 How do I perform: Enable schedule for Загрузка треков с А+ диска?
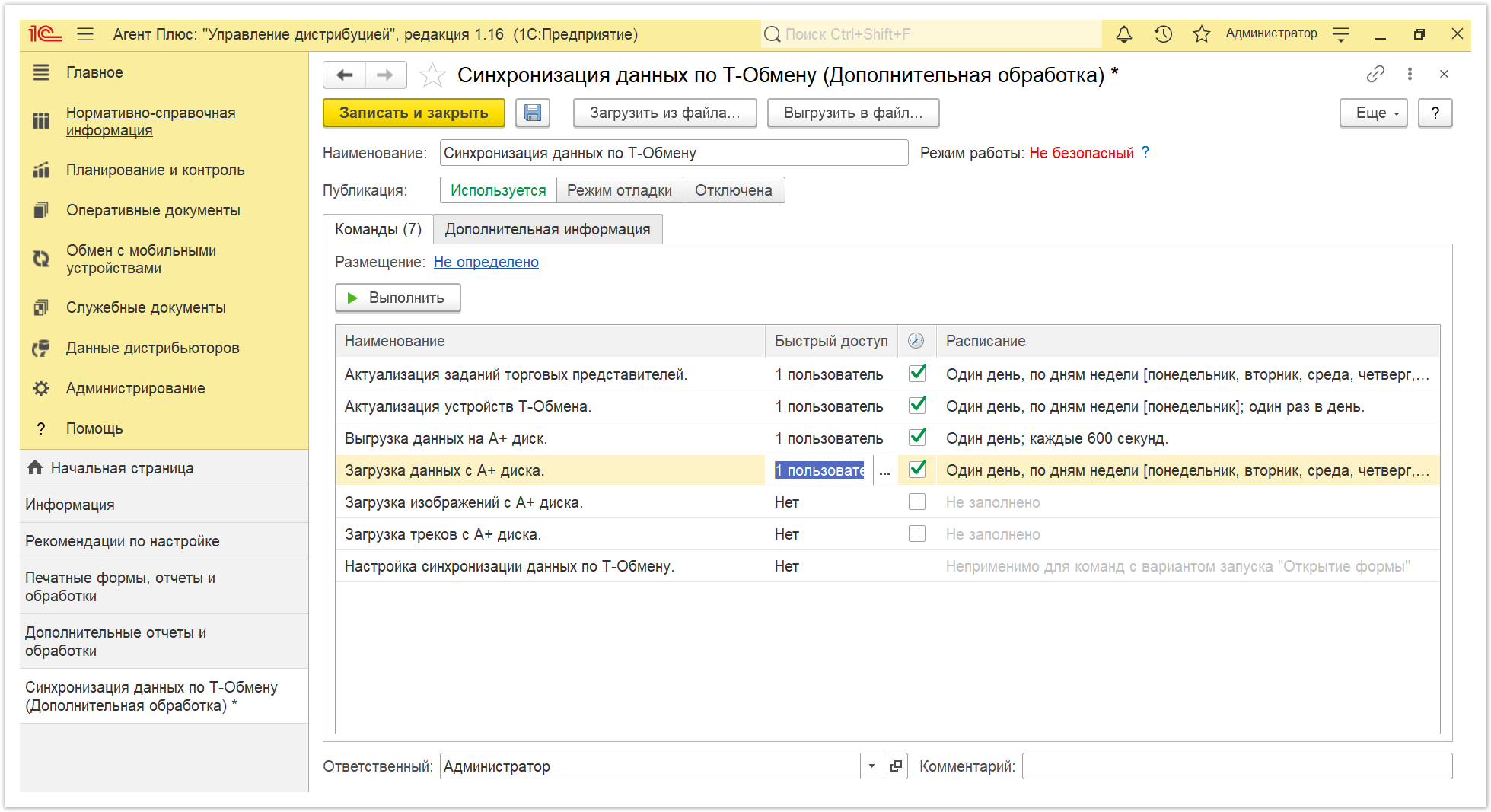pyautogui.click(x=917, y=533)
